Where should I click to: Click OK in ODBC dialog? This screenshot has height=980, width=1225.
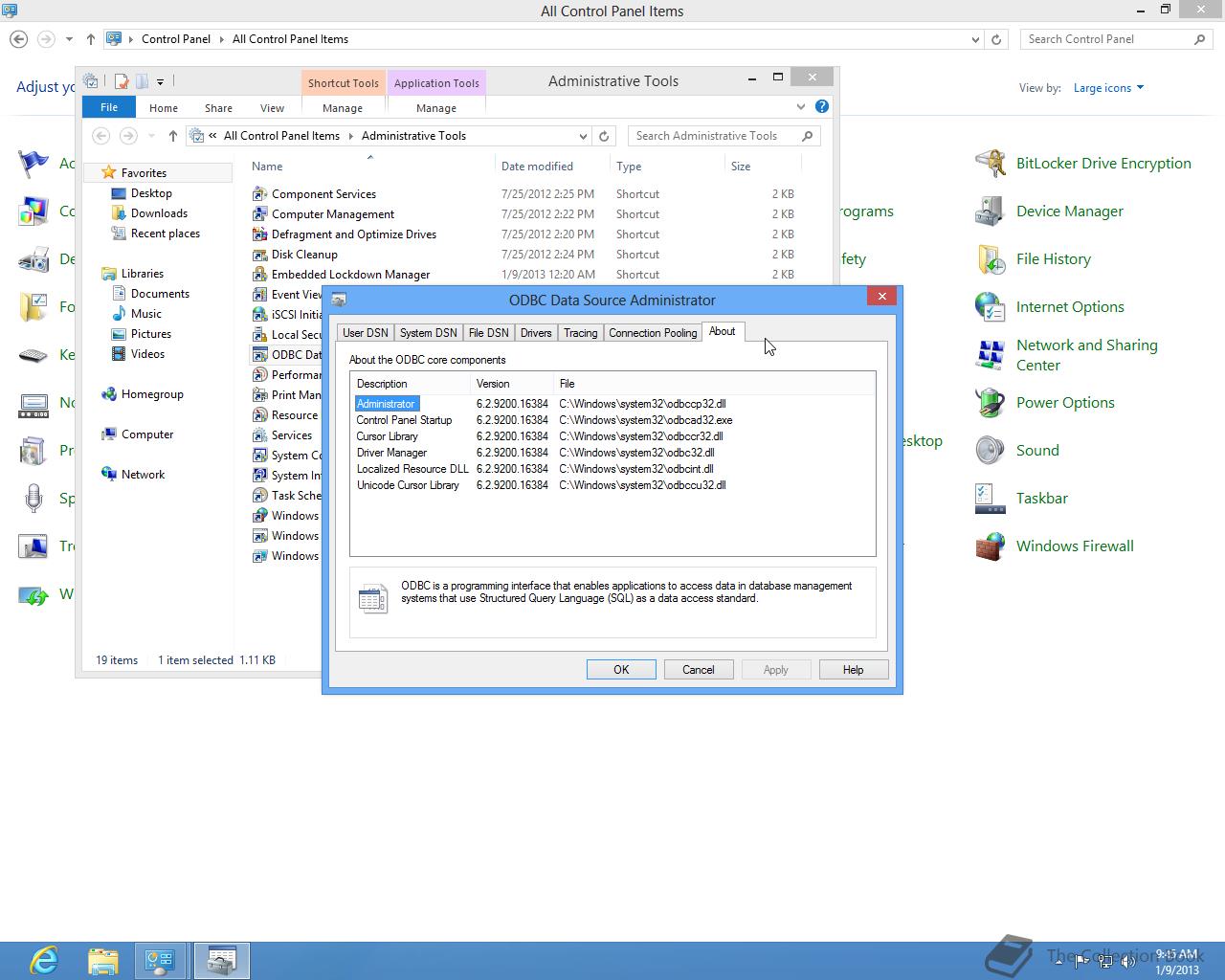[621, 670]
